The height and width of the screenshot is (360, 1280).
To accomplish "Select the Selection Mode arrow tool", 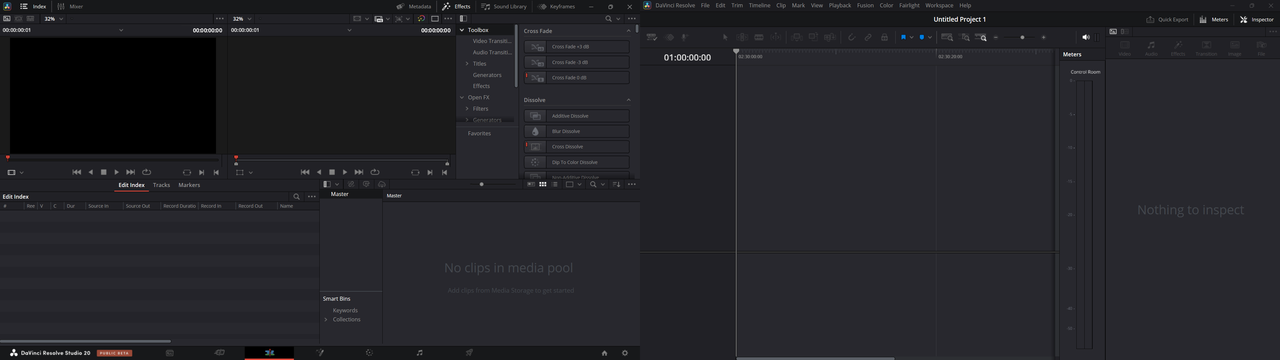I will pyautogui.click(x=725, y=37).
